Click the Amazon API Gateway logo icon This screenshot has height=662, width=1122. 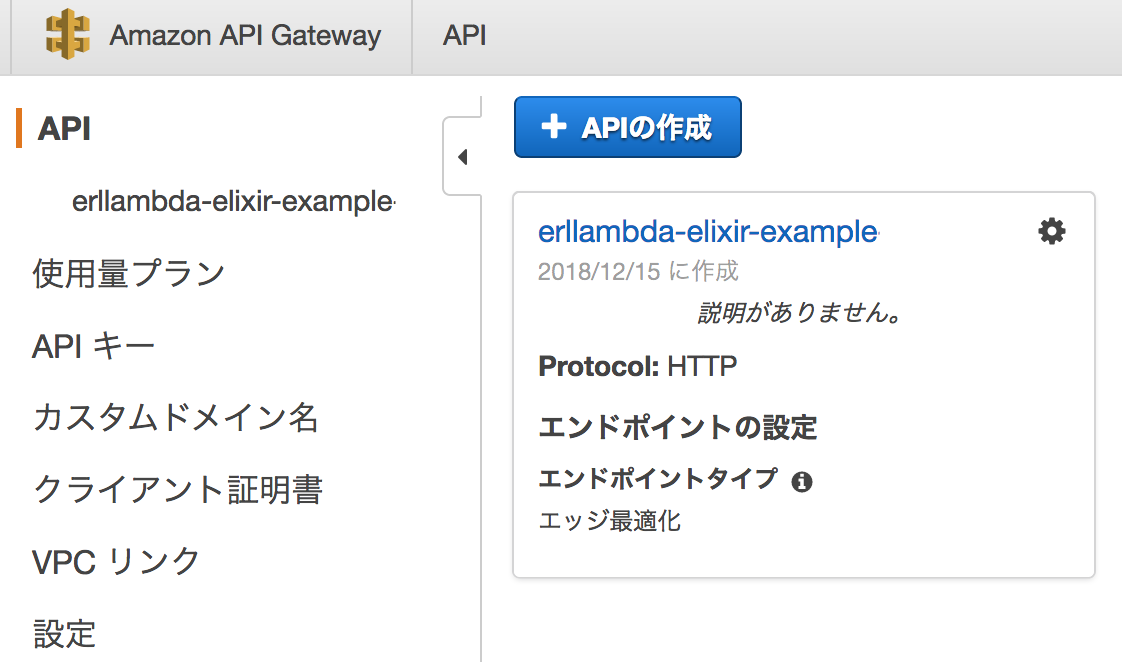coord(67,35)
